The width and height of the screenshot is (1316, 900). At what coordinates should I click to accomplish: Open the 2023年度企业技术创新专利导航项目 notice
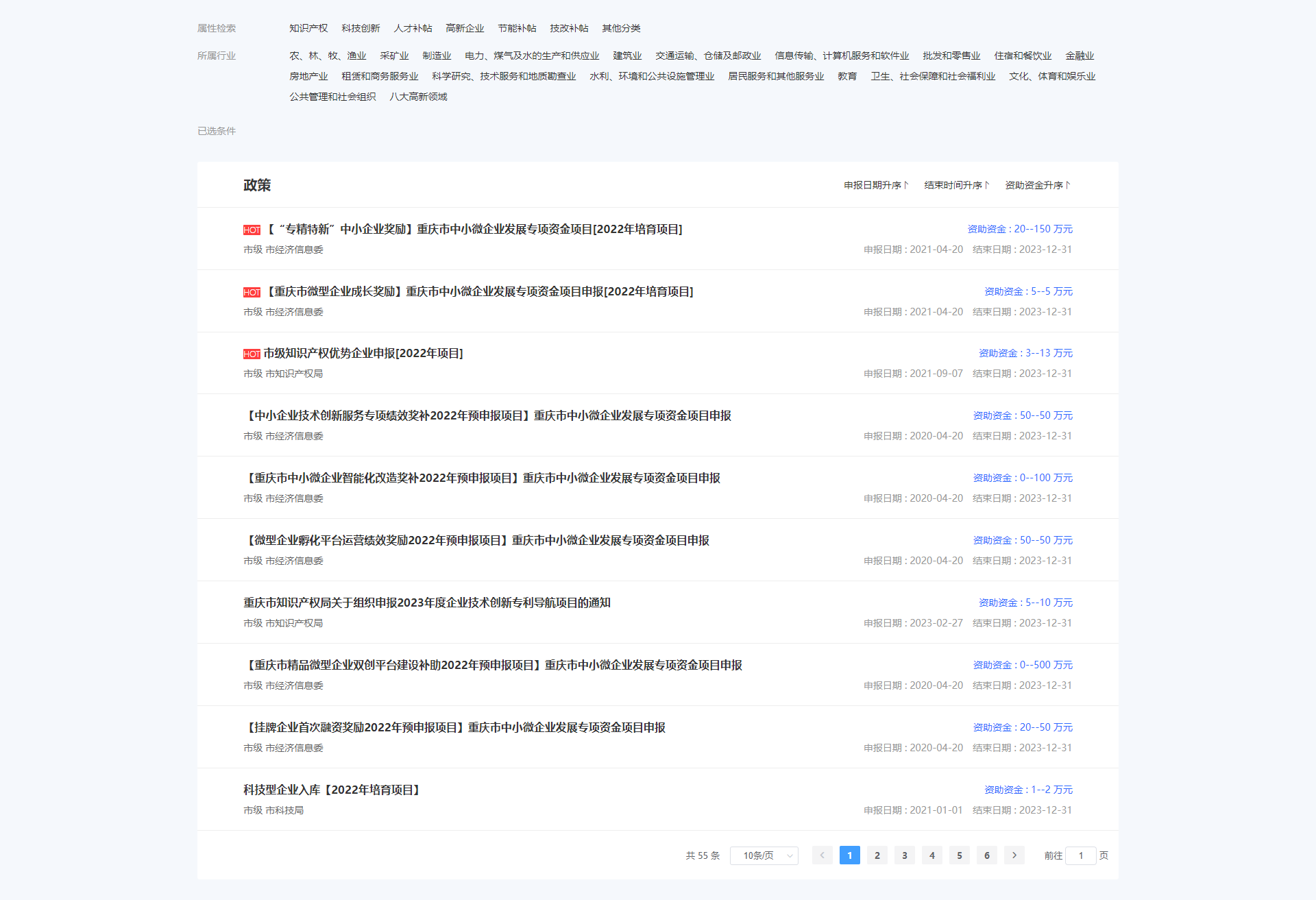(x=426, y=603)
